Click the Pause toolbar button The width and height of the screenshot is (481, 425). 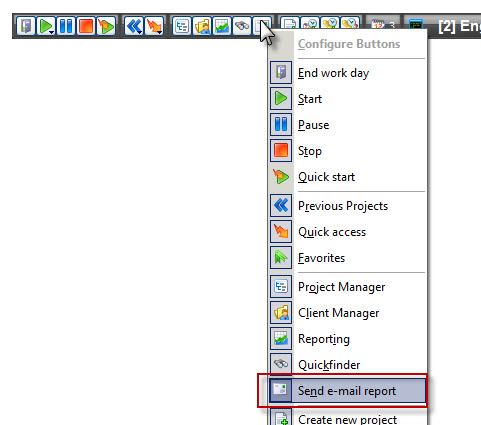[66, 26]
